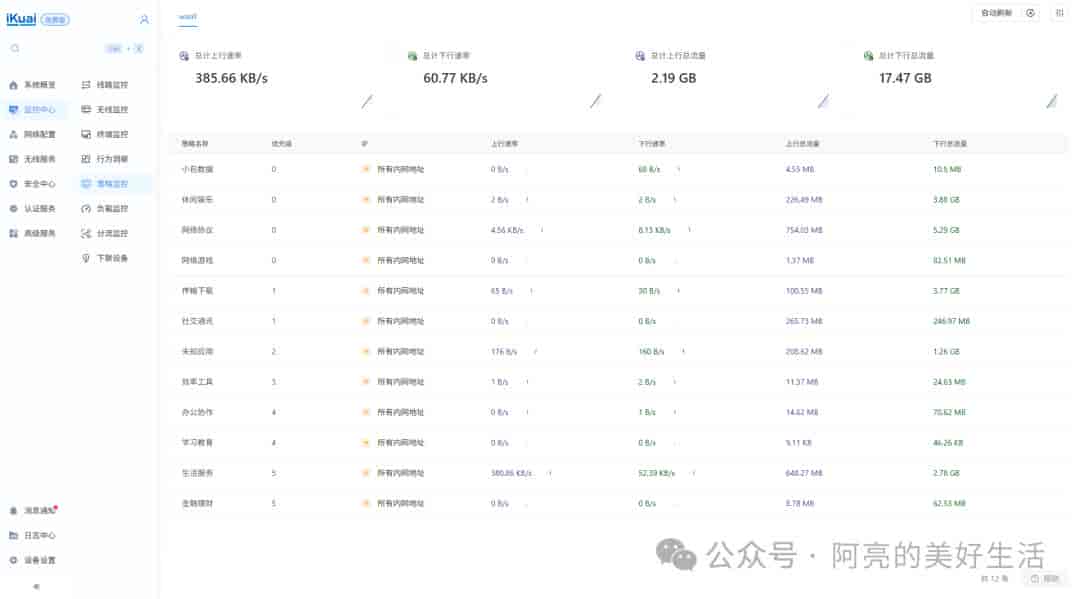This screenshot has height=599, width=1080.
Task: Sort by the 上行速率 column header
Action: [504, 144]
